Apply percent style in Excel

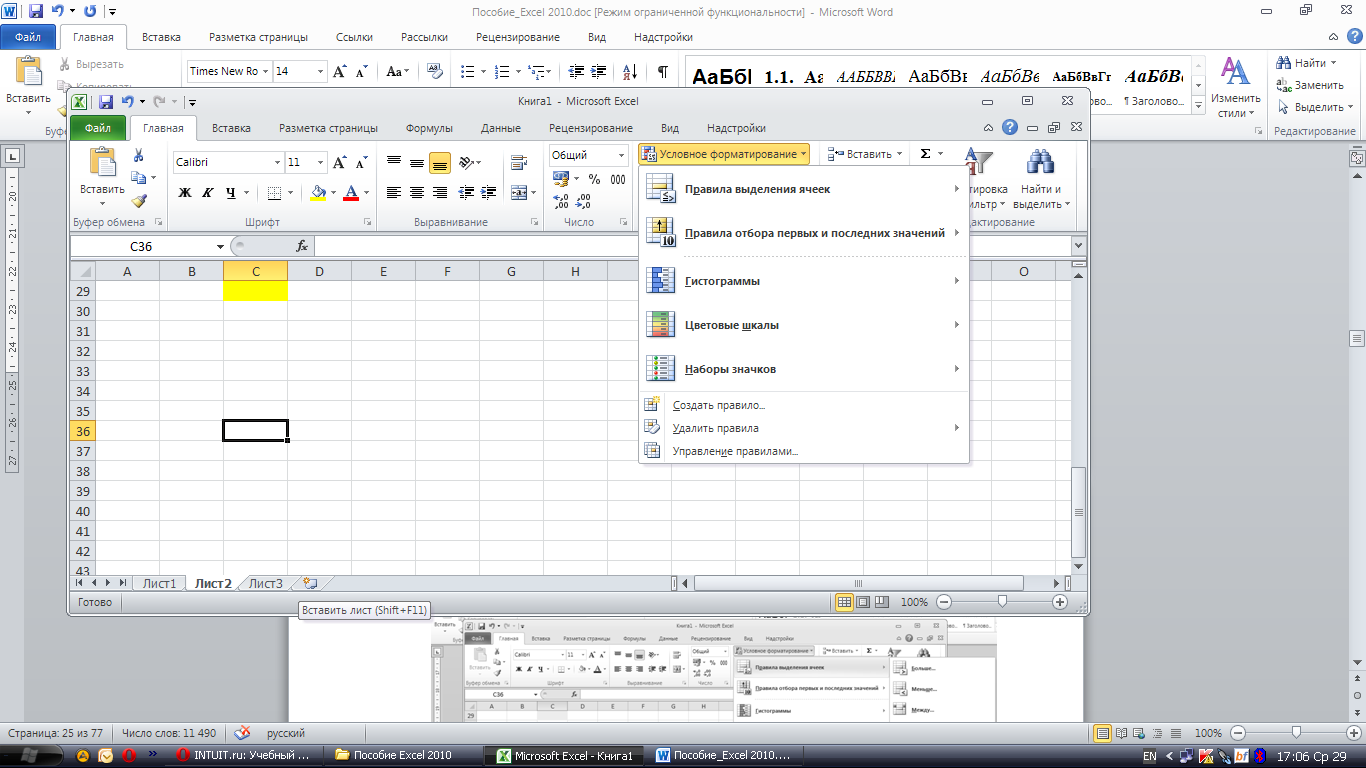[x=594, y=179]
